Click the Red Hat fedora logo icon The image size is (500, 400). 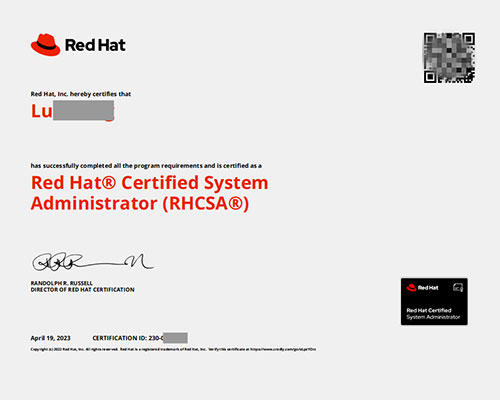[x=45, y=44]
